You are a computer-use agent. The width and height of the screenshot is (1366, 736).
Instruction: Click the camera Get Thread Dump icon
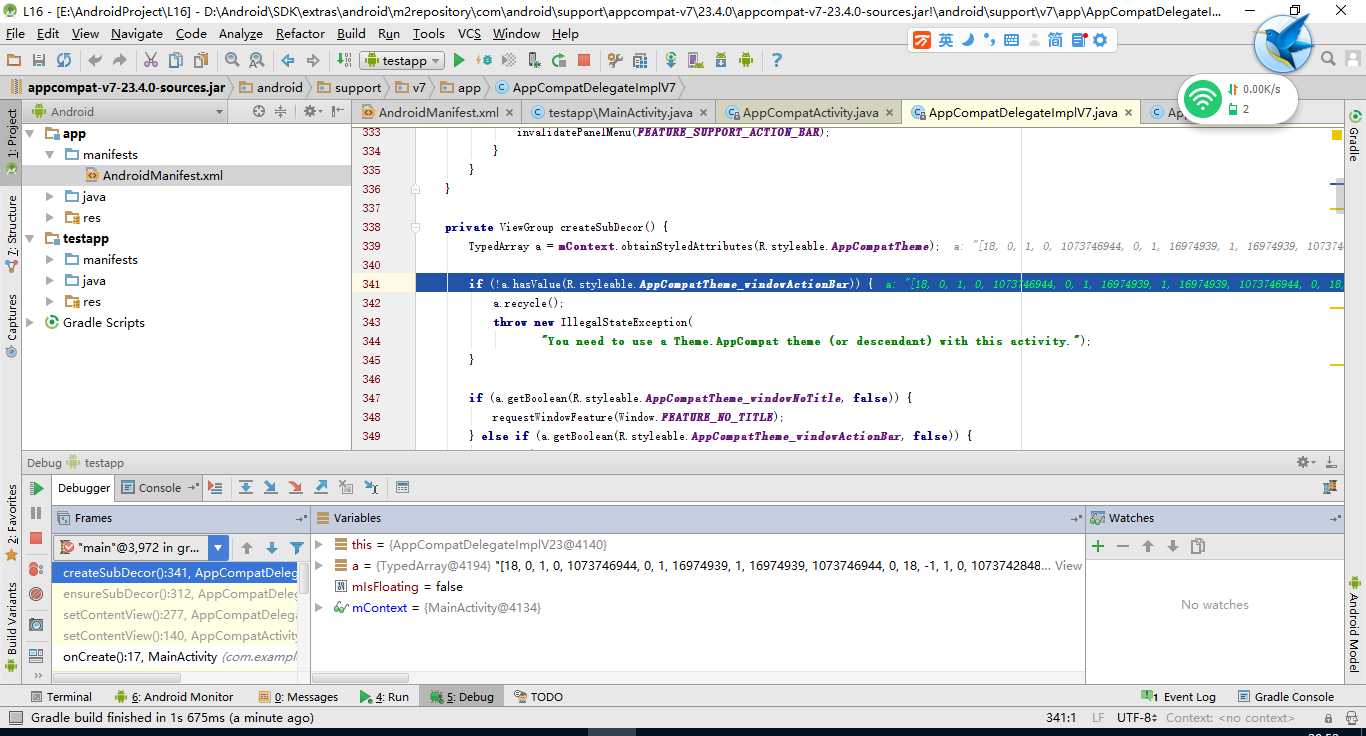point(36,625)
